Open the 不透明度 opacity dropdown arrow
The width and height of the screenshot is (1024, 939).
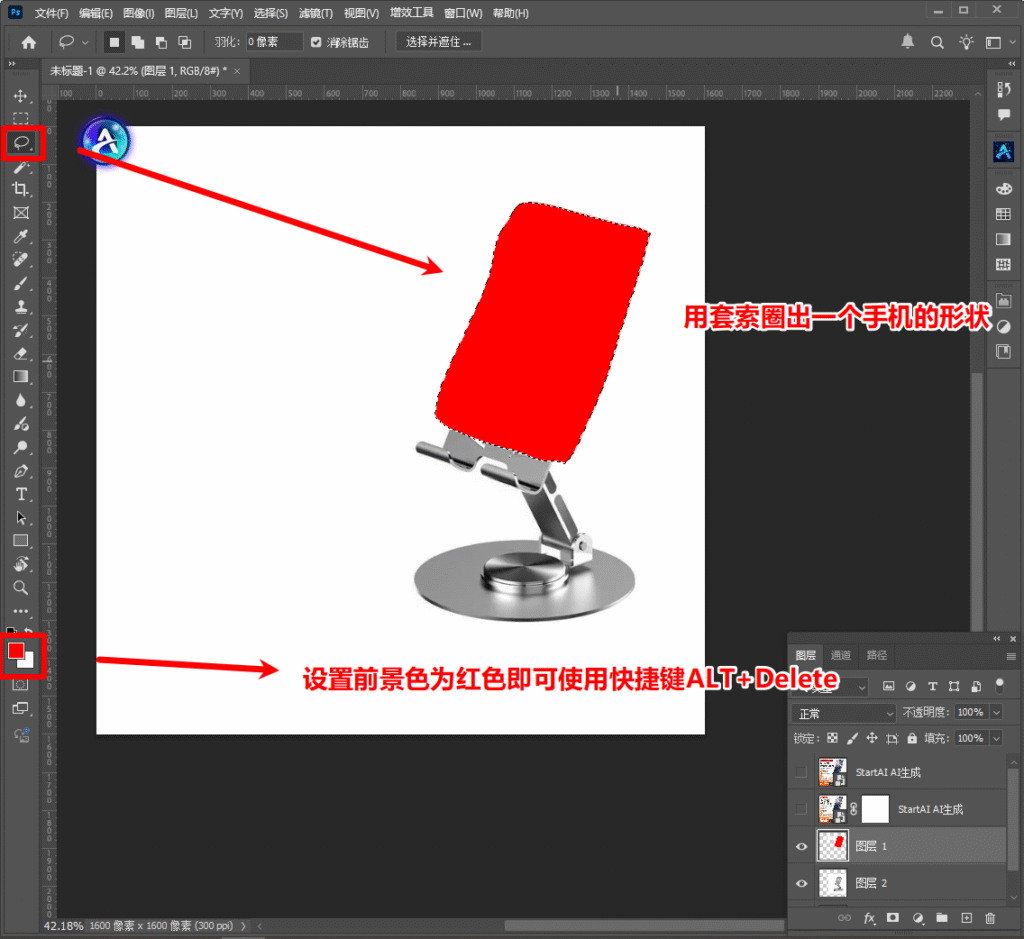(997, 712)
